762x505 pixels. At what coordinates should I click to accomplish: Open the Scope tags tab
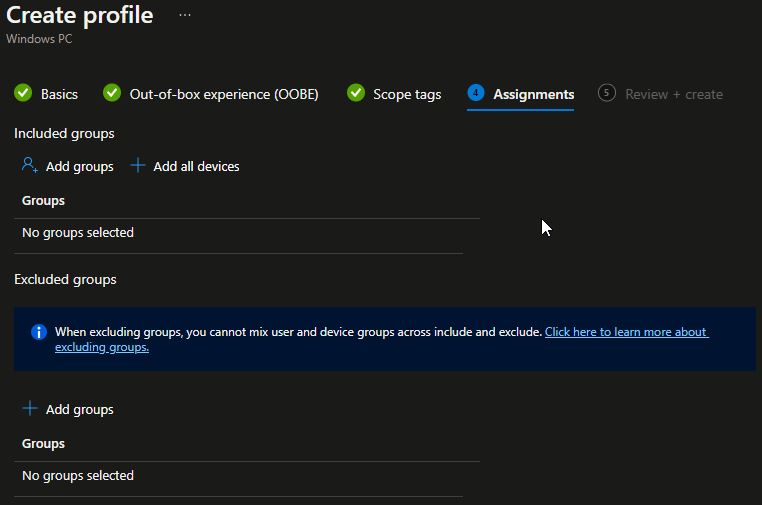(x=407, y=94)
